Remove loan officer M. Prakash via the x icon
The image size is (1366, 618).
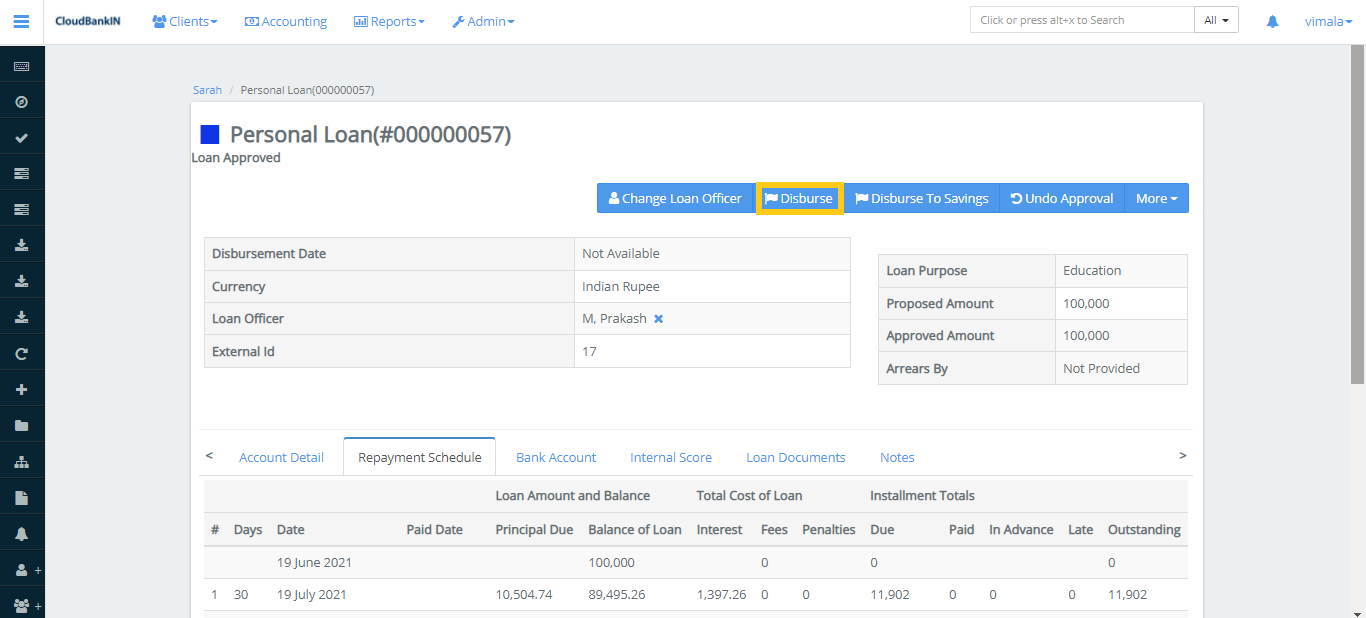pos(658,318)
